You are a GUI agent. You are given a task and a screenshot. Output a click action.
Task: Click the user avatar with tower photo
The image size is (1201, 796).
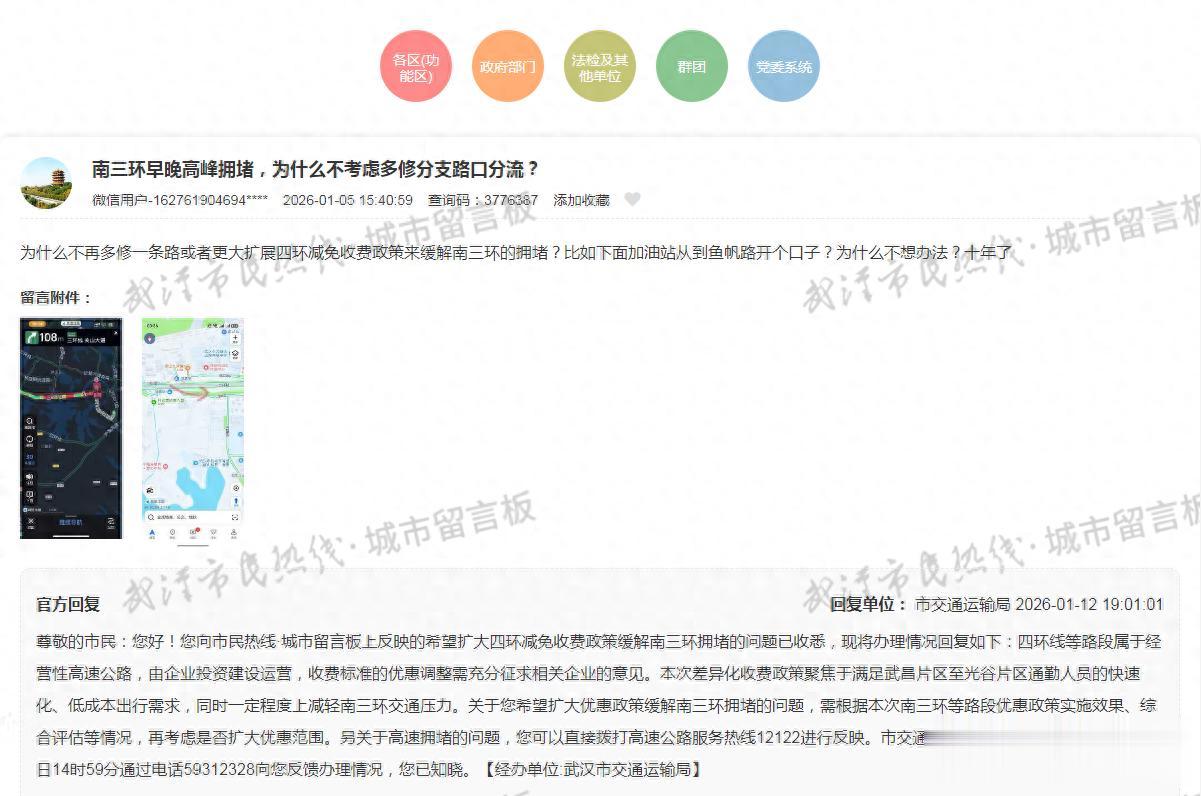point(46,183)
